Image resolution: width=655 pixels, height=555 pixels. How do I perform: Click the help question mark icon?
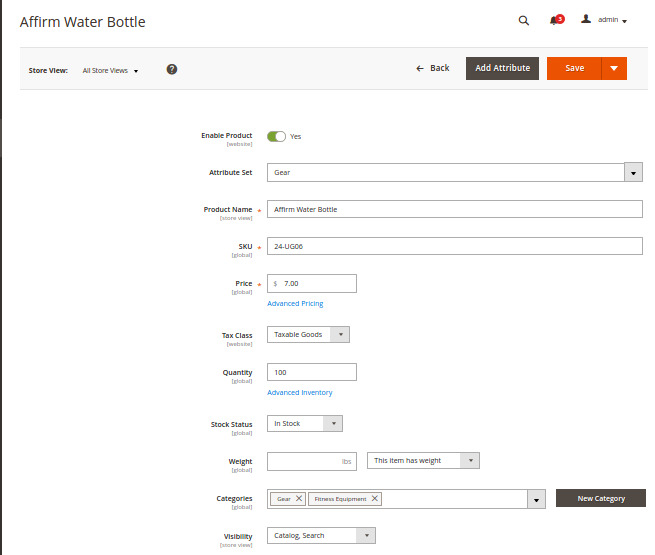[x=172, y=69]
